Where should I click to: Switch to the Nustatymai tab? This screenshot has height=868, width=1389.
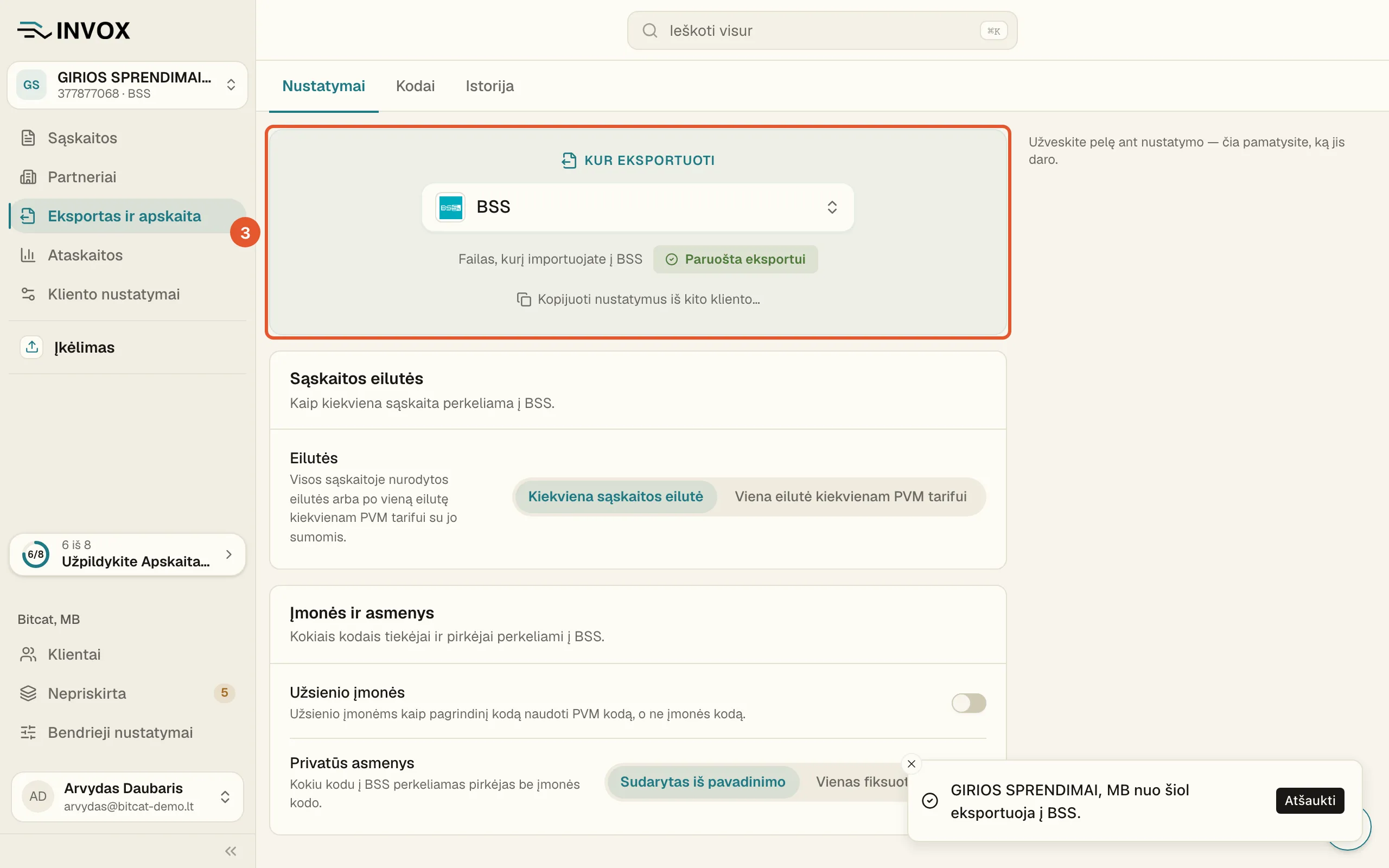(x=323, y=86)
